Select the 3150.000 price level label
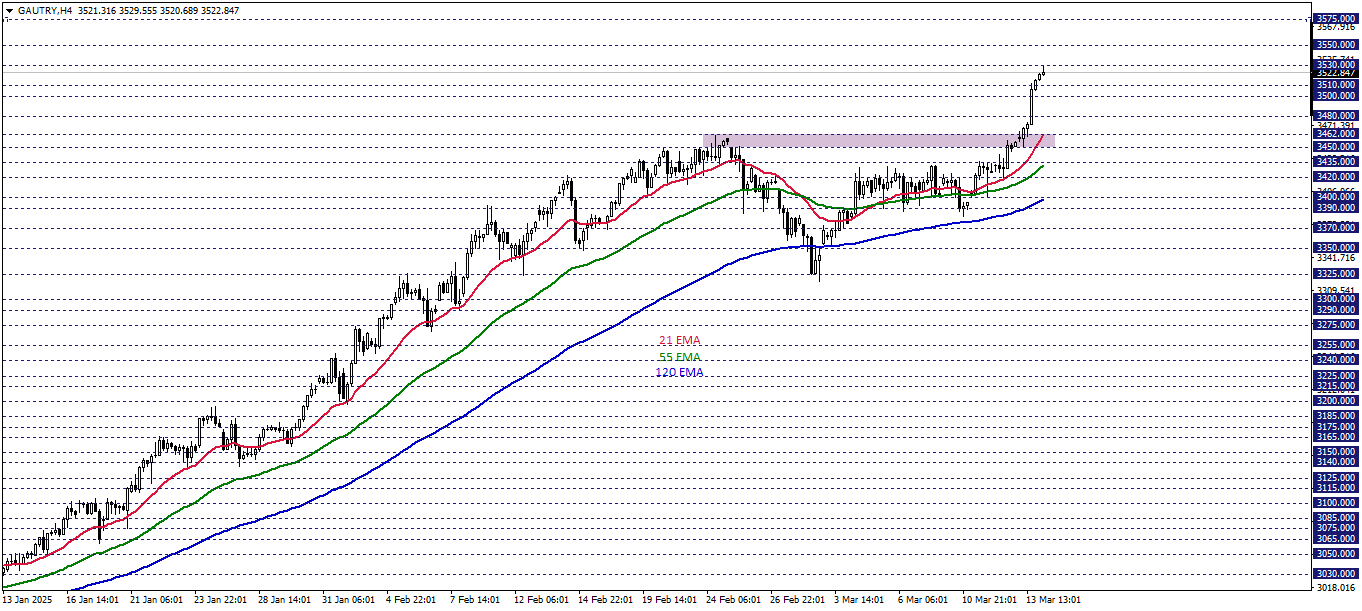This screenshot has height=611, width=1362. [1336, 452]
